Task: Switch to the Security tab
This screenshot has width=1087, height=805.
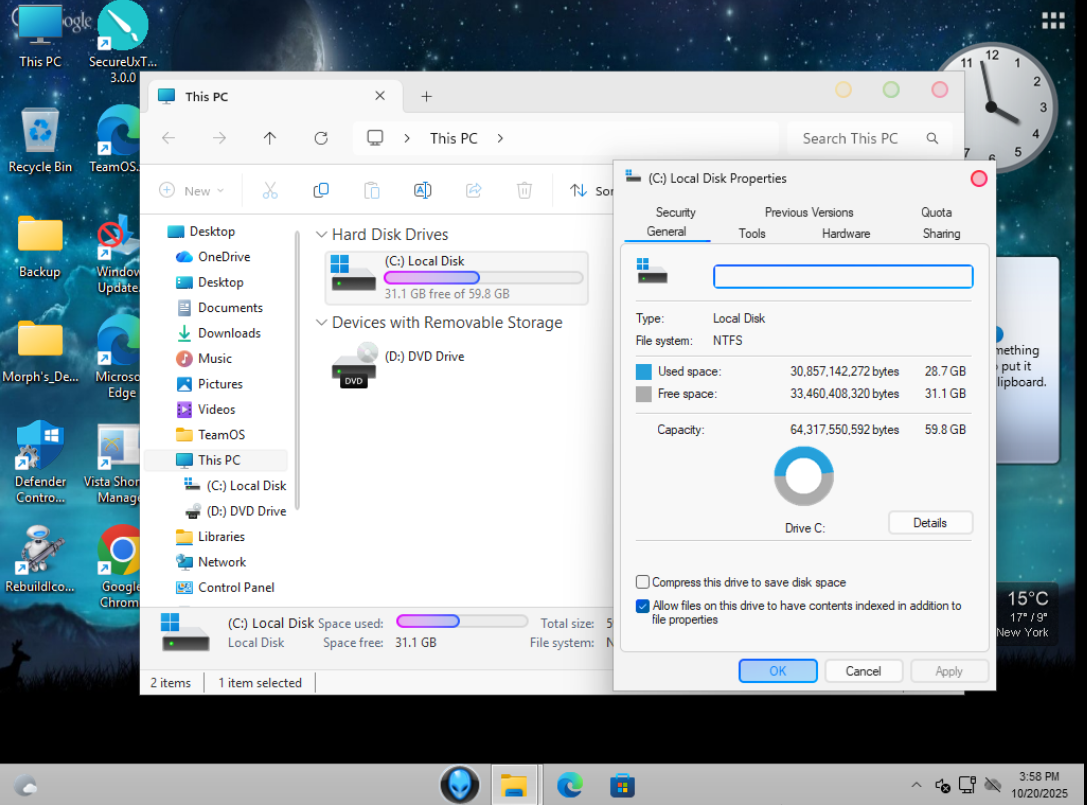Action: 675,212
